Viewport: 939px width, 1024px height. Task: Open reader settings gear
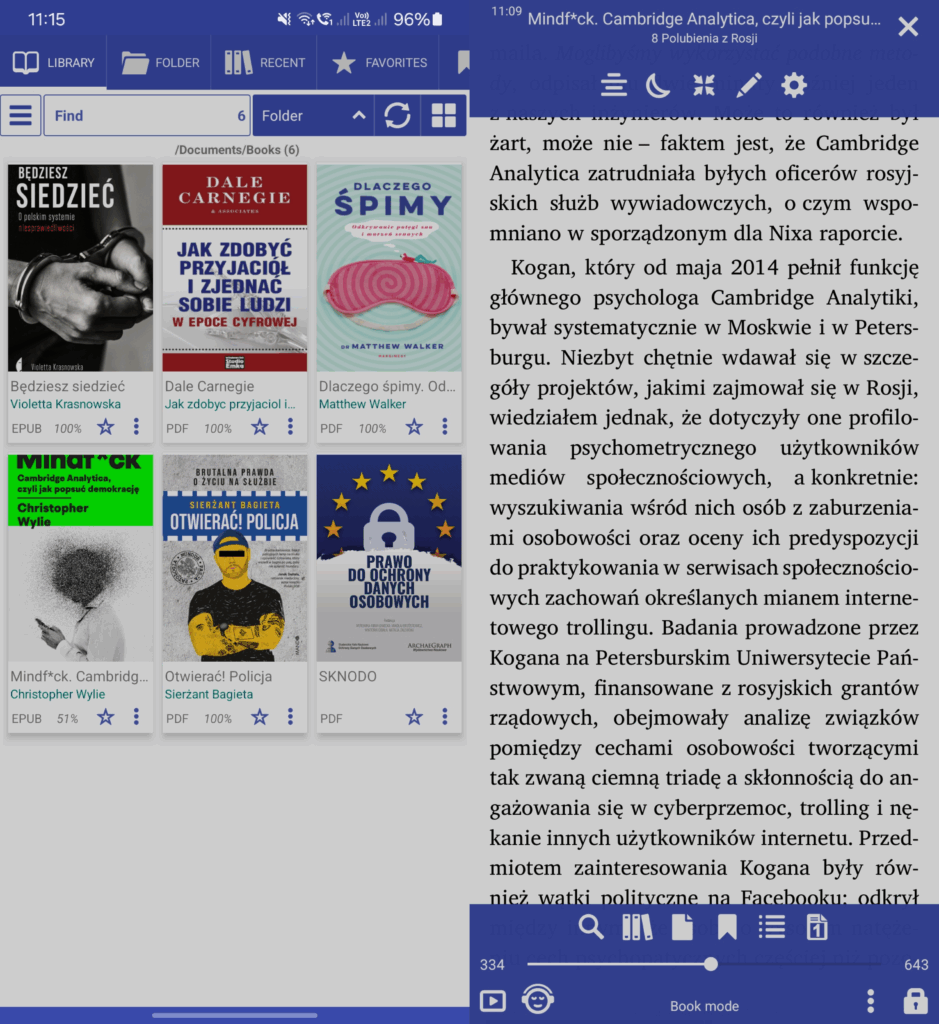tap(794, 86)
